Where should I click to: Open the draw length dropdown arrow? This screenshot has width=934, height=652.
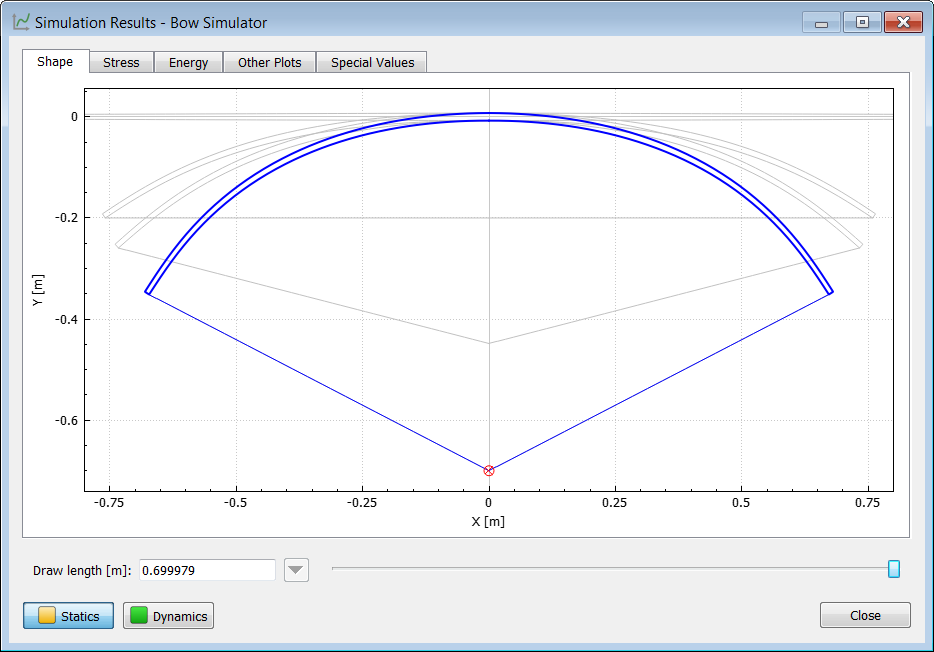click(x=296, y=570)
